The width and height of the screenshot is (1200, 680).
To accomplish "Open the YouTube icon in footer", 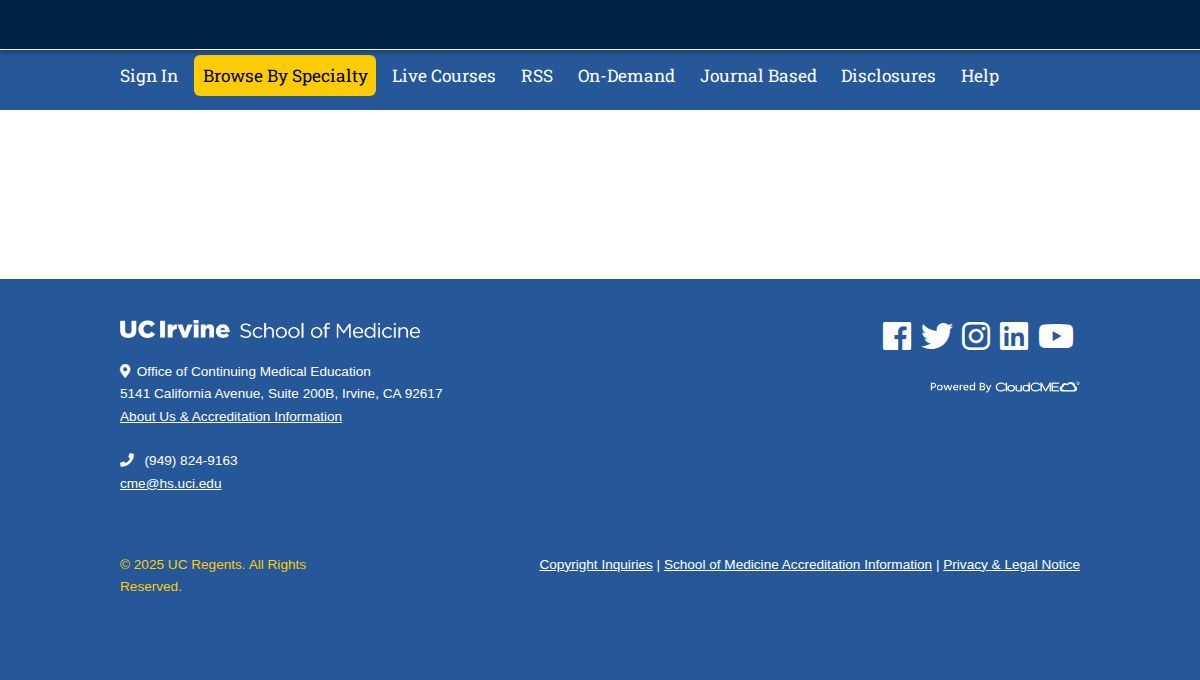I will point(1056,336).
